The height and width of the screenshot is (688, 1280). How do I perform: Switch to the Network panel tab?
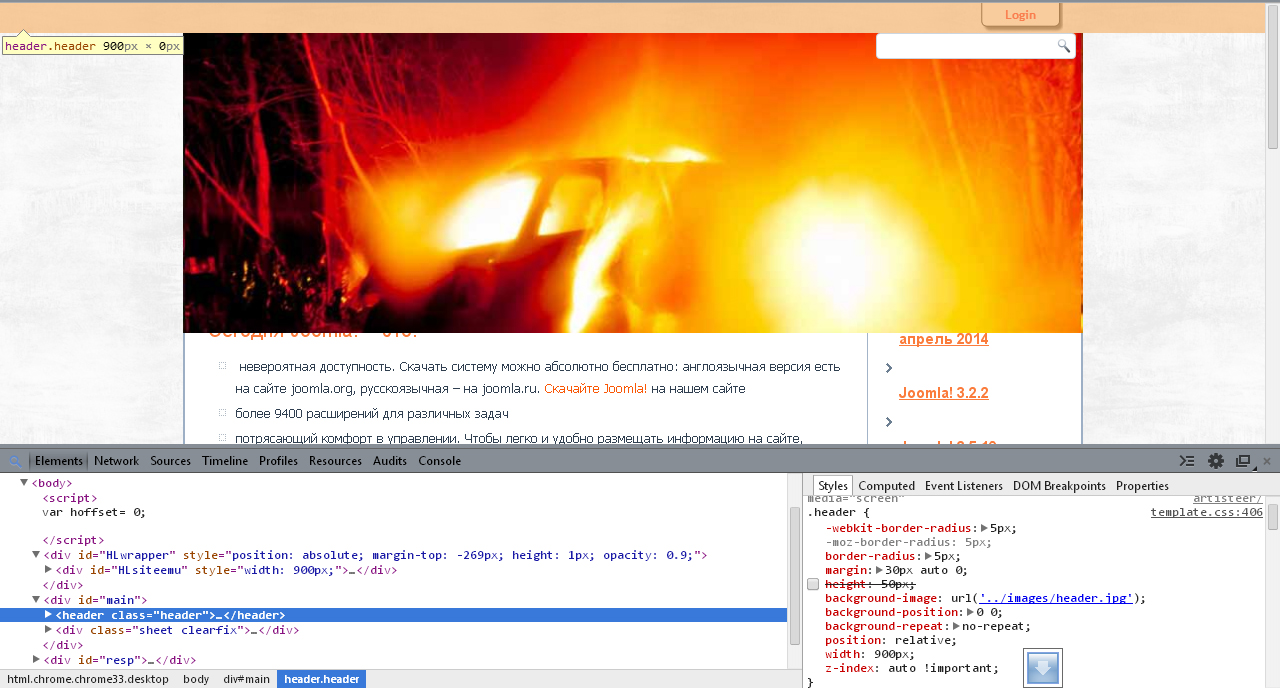[x=116, y=461]
